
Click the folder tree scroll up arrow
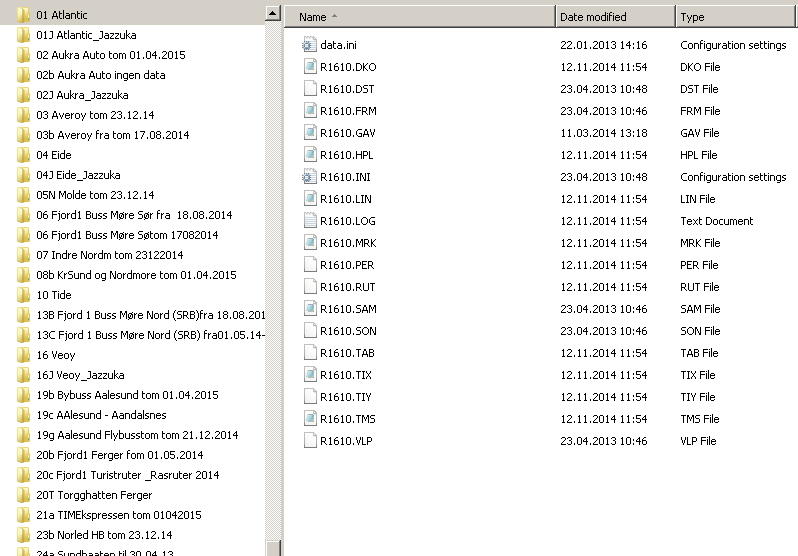click(273, 13)
